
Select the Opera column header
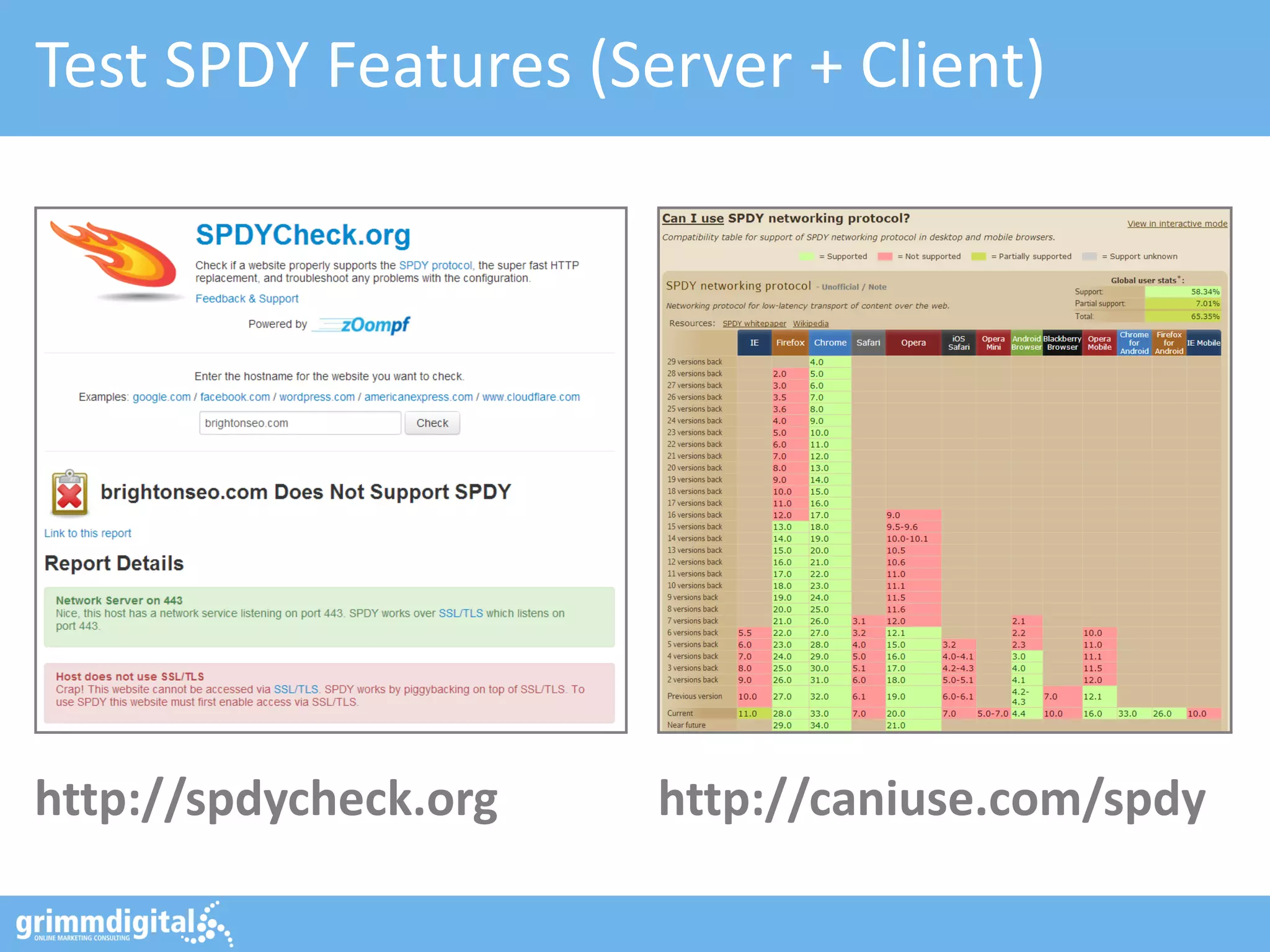[913, 343]
